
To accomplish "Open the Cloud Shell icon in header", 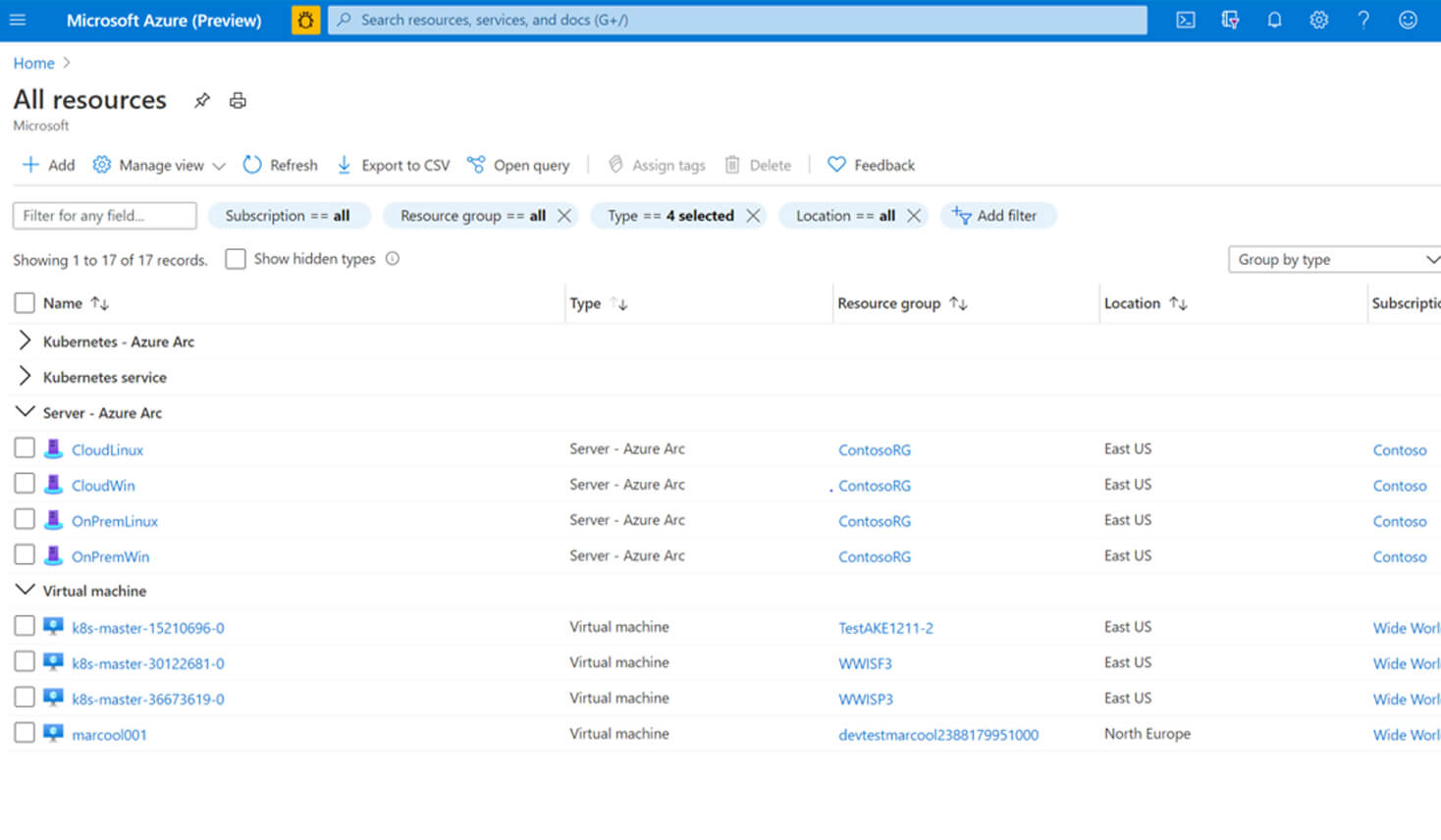I will [1186, 20].
